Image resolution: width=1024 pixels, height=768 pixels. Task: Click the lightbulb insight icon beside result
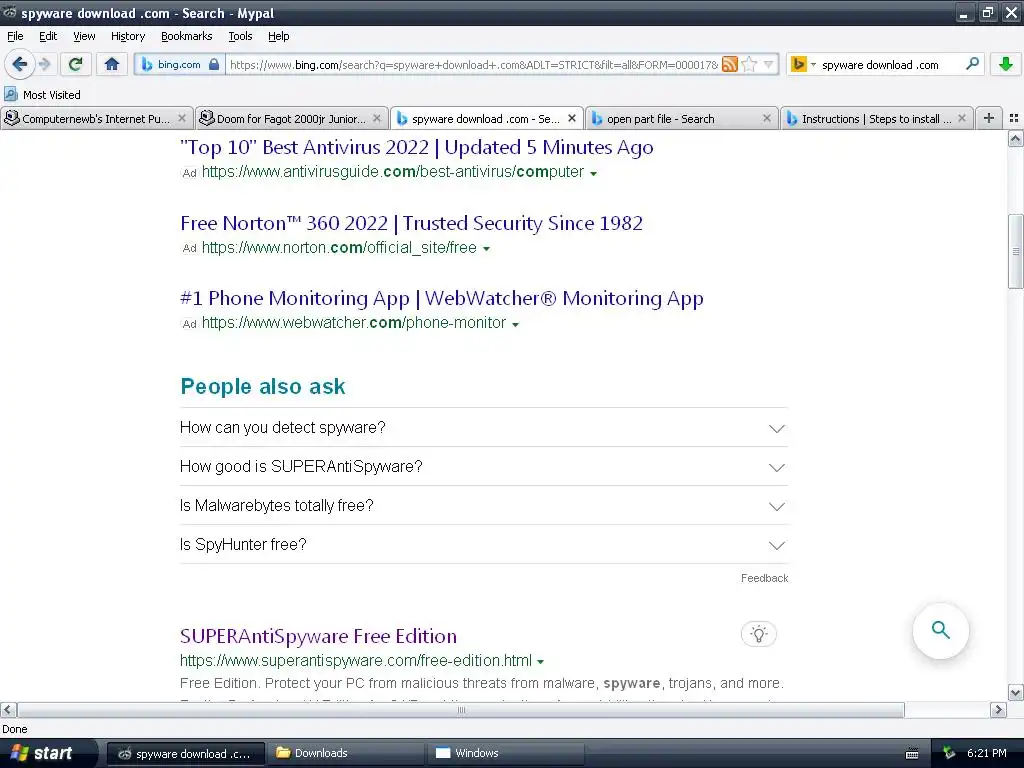tap(758, 634)
